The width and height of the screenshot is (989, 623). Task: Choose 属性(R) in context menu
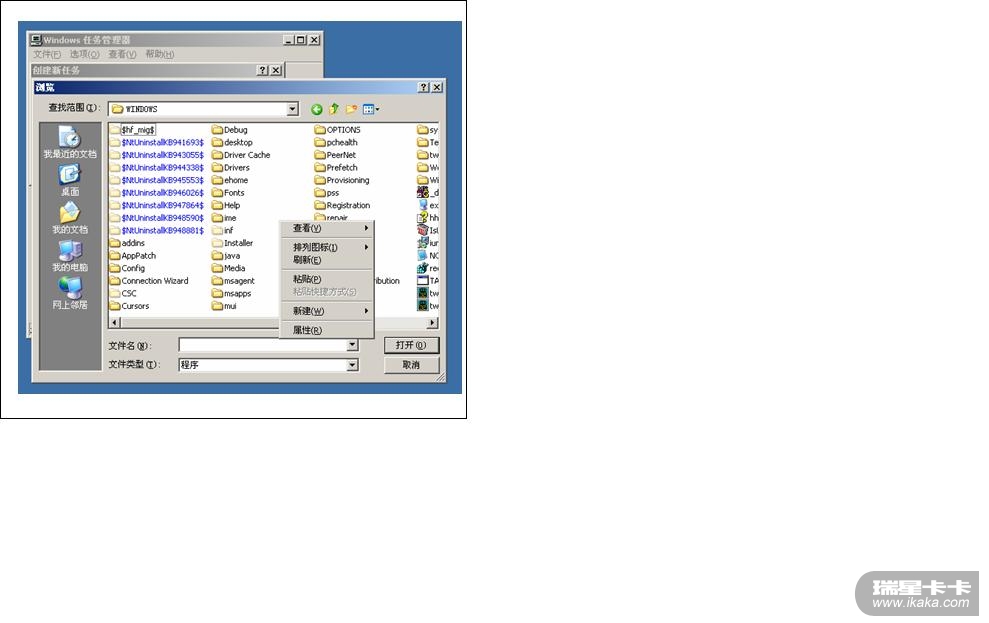click(327, 330)
